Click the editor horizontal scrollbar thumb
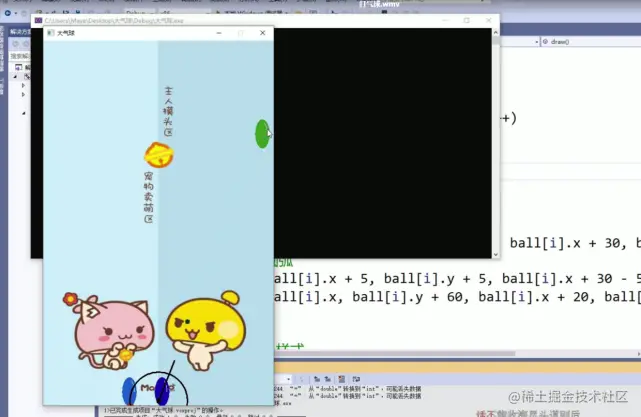The image size is (641, 417). (394, 353)
